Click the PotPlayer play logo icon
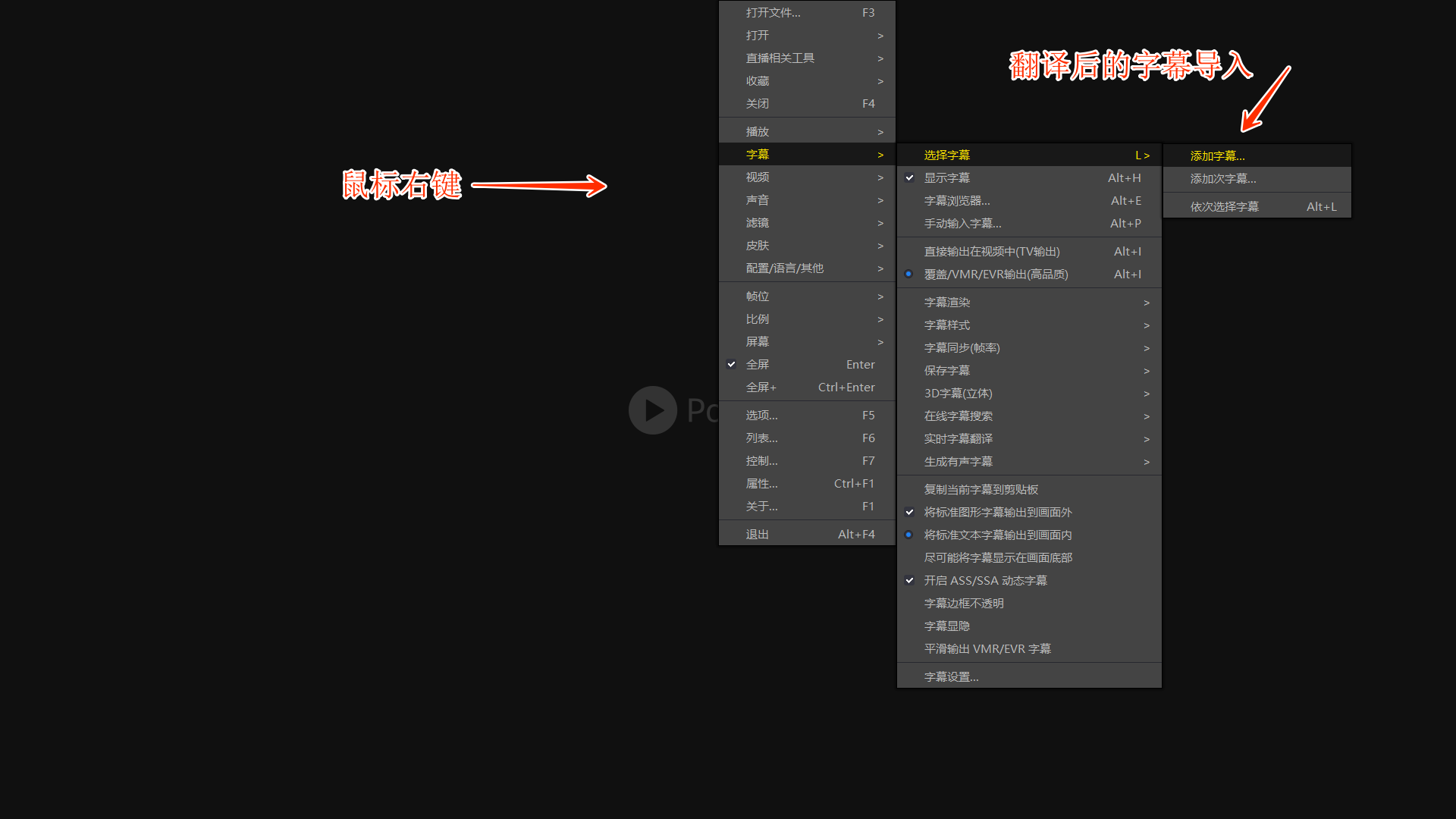 [x=652, y=410]
